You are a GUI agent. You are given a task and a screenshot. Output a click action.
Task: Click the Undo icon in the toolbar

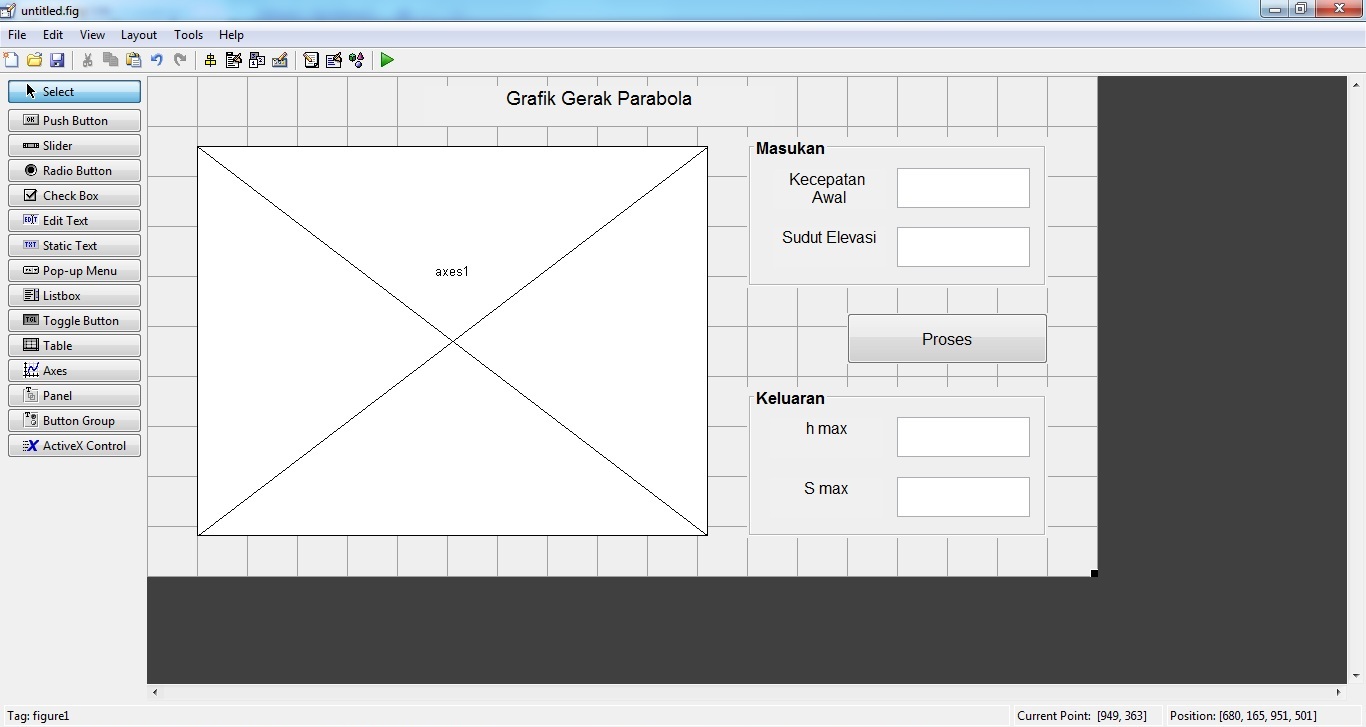157,60
